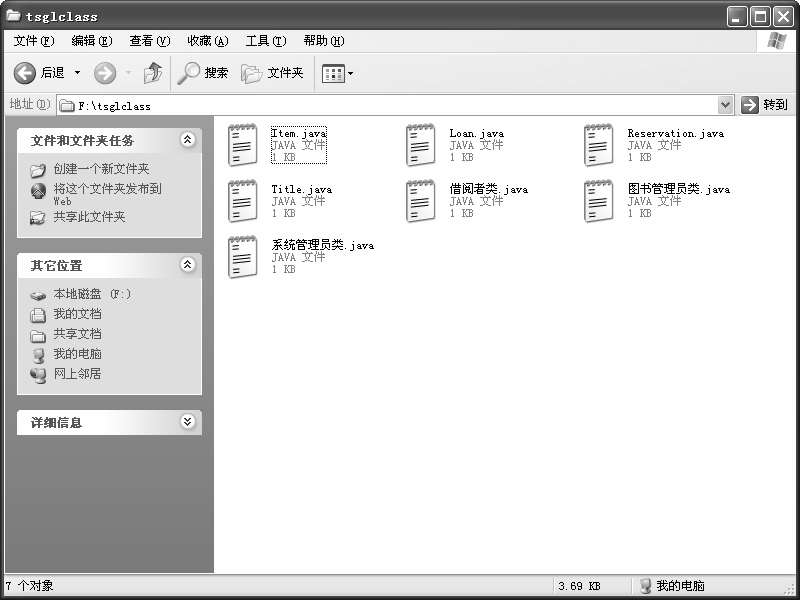
Task: Collapse the 其它位置 panel
Action: click(x=187, y=266)
